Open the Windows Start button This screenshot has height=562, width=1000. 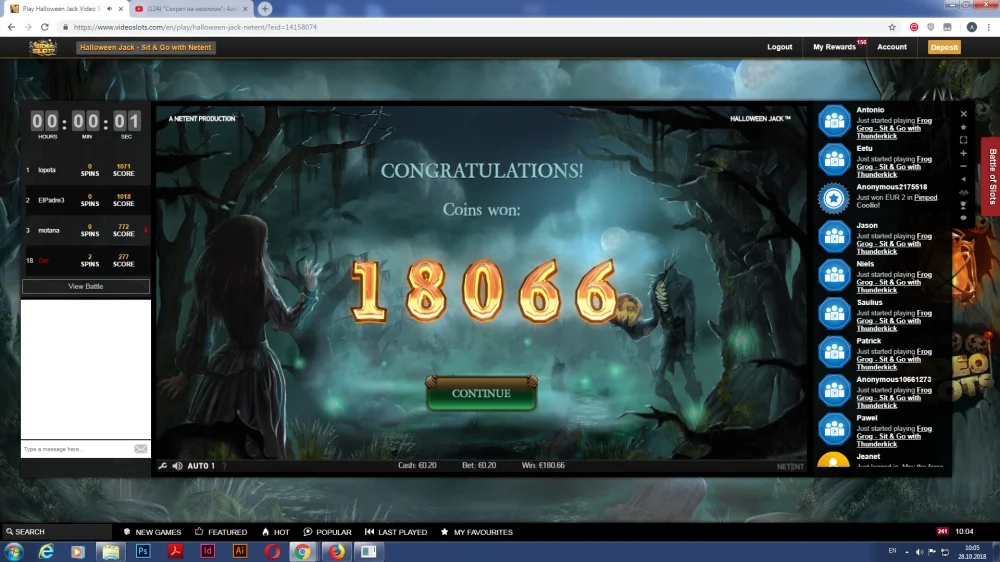coord(13,552)
